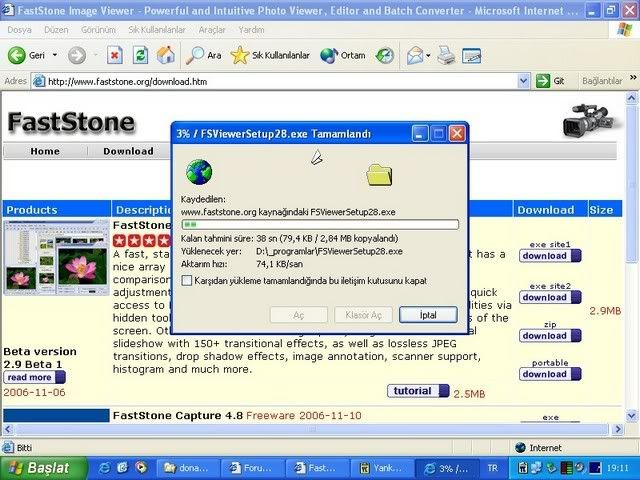Click the TR language indicator

pos(493,468)
